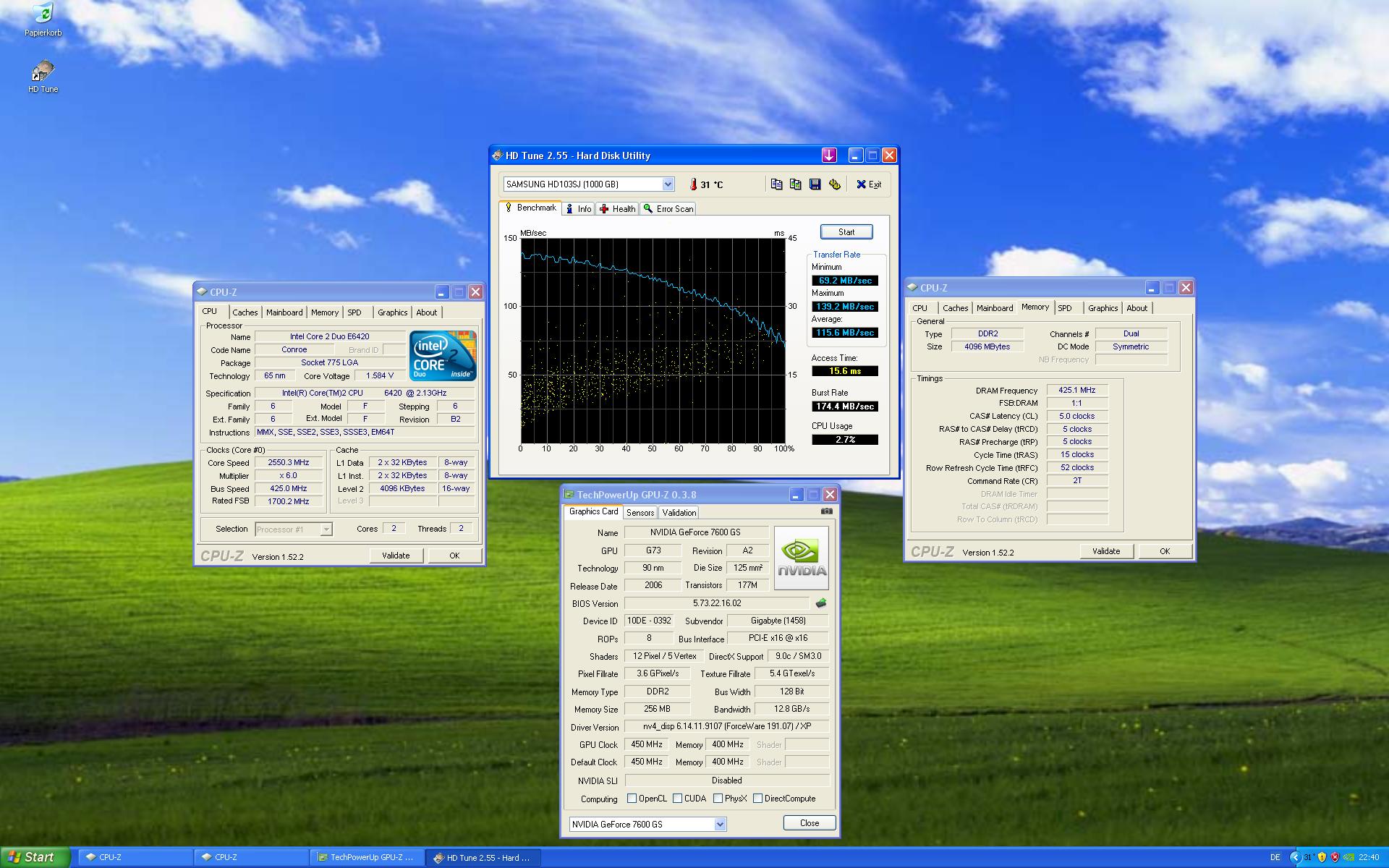
Task: Click the HD Tune benchmark graph
Action: point(653,341)
